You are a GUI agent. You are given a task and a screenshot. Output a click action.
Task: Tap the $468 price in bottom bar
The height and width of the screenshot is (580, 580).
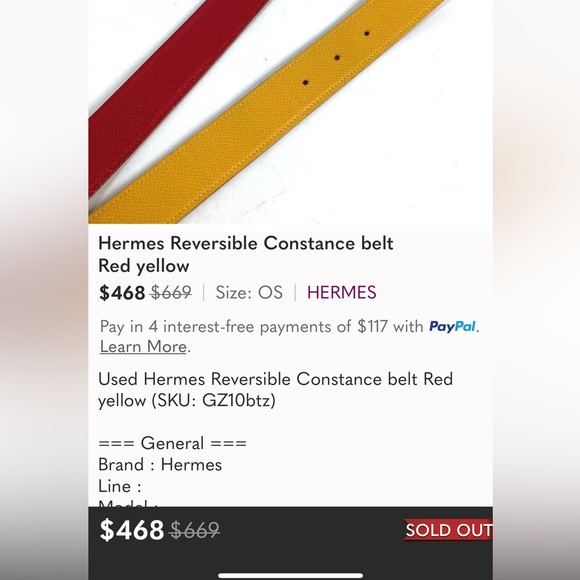pos(132,530)
